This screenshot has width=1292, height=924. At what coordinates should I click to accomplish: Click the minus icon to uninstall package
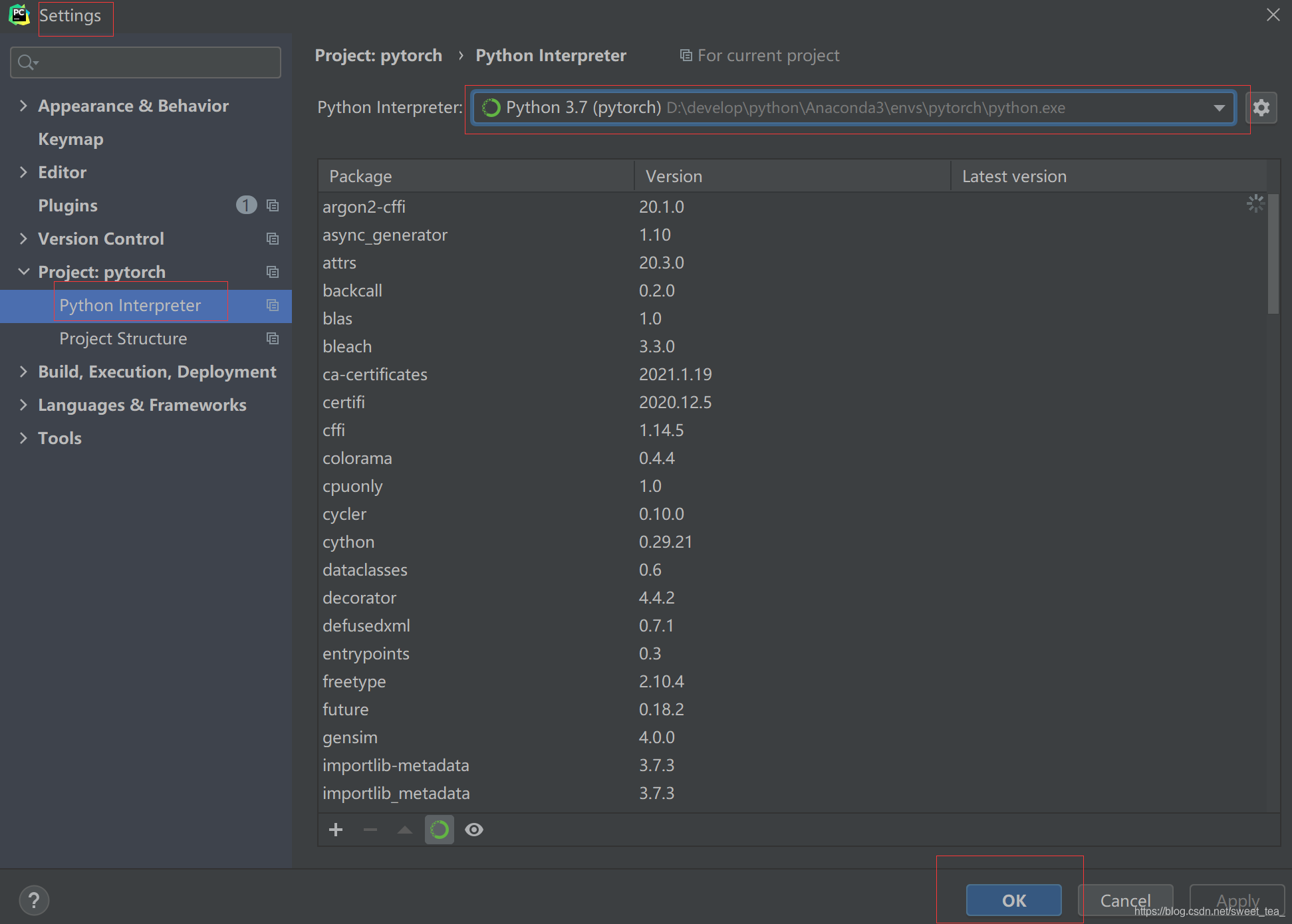(x=370, y=830)
